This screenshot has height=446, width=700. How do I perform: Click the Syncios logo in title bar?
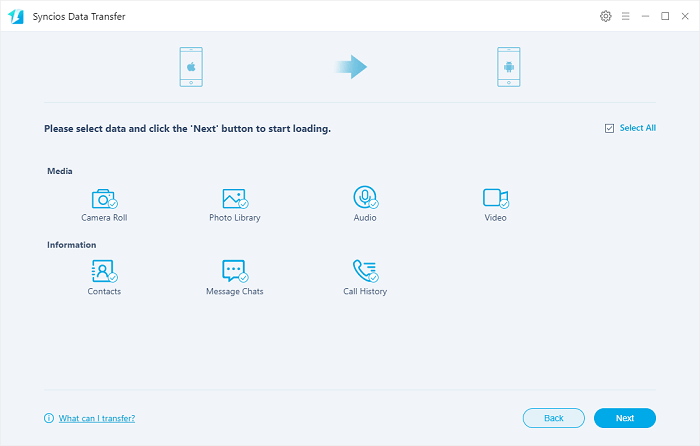(16, 17)
